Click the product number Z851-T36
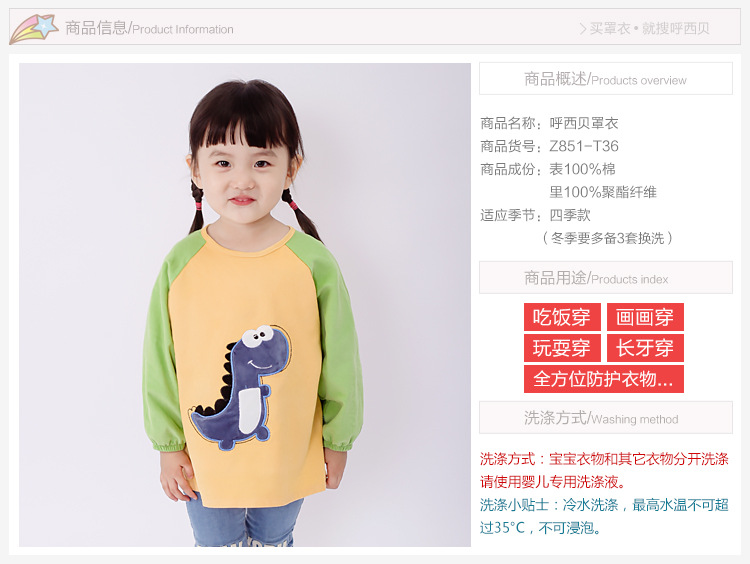This screenshot has width=750, height=564. [x=584, y=146]
